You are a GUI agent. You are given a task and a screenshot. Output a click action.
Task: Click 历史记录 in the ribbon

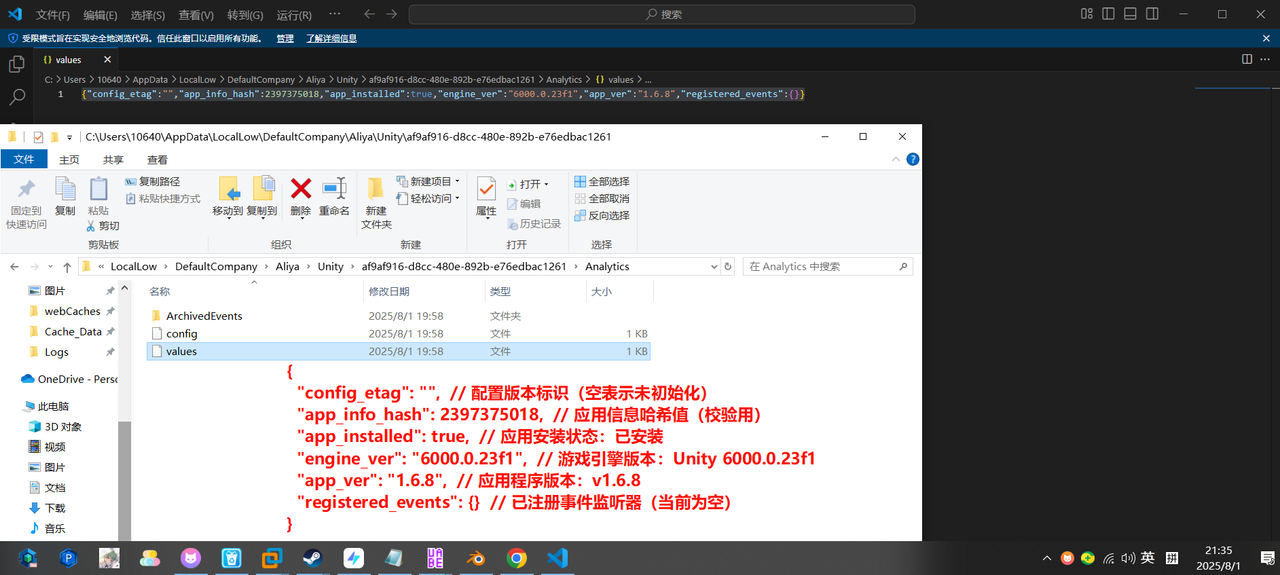click(x=534, y=224)
